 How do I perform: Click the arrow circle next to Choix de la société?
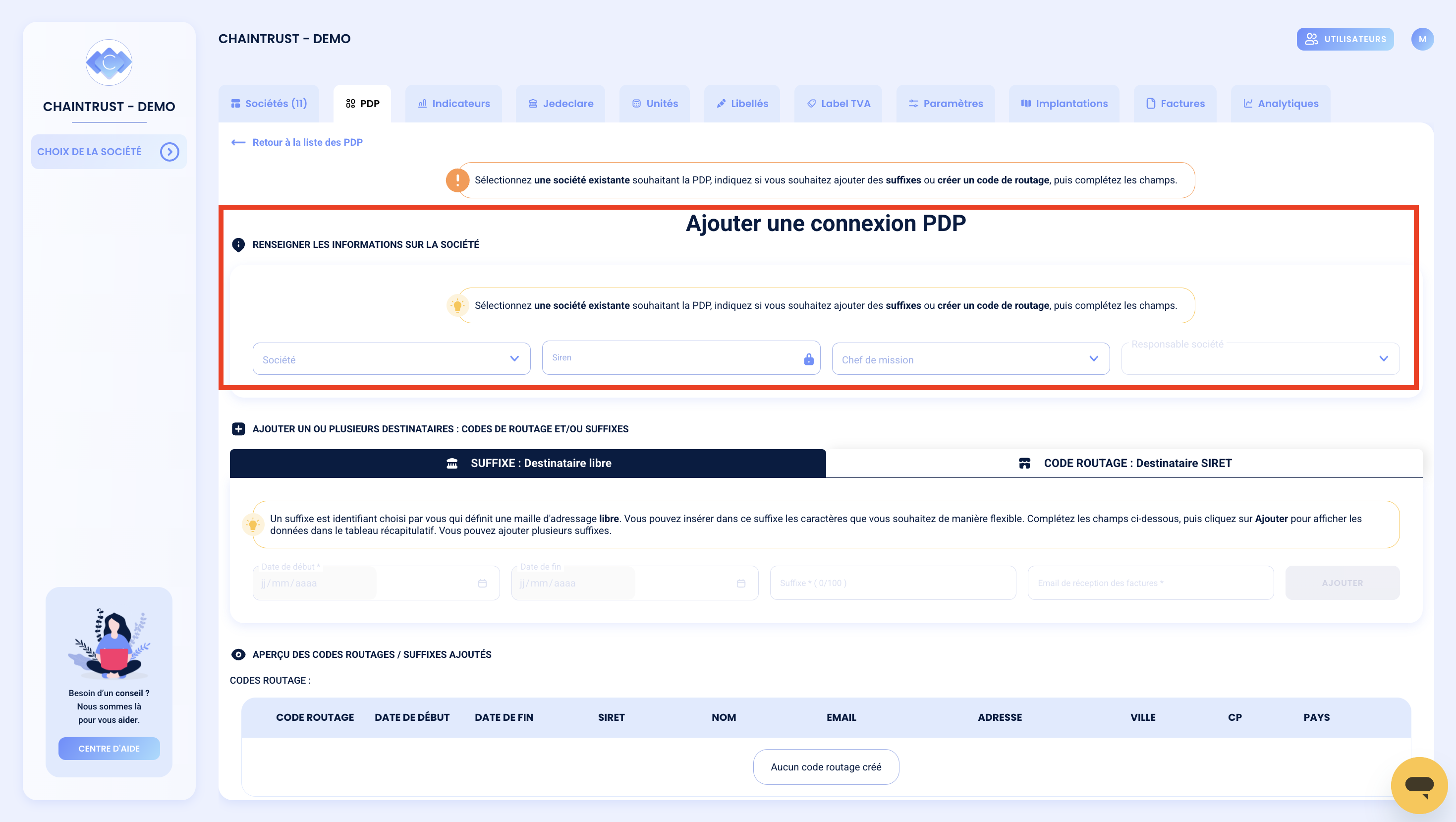click(169, 152)
